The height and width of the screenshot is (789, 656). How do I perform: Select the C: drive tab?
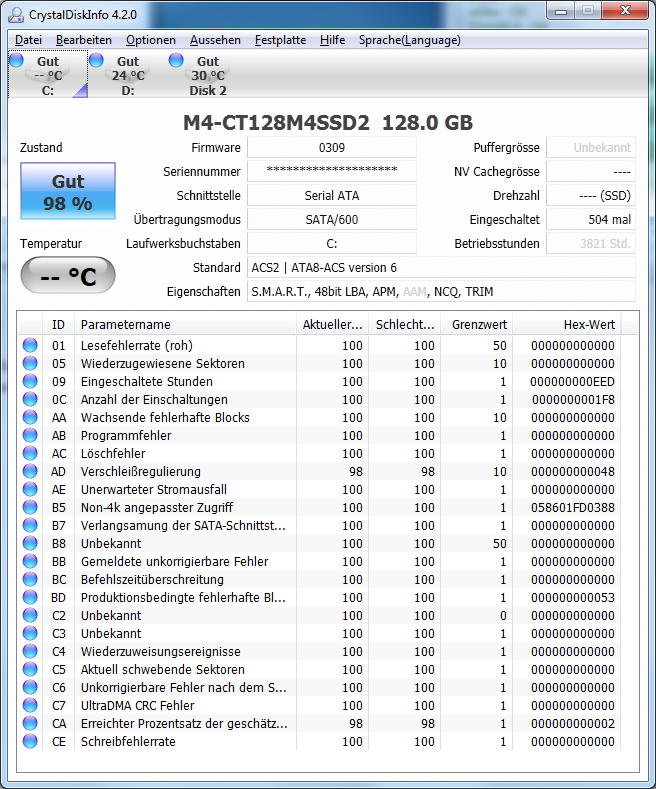coord(48,75)
